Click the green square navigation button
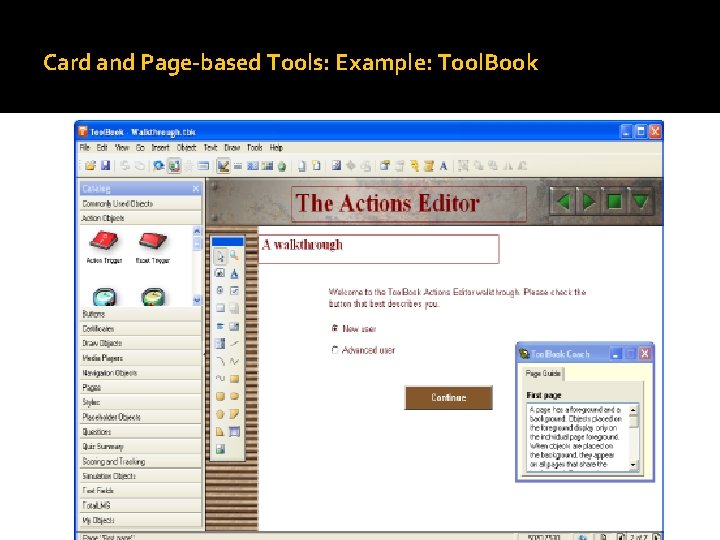 point(614,202)
